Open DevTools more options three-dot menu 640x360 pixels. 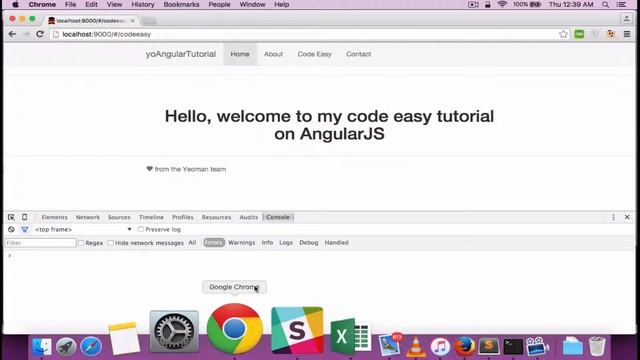click(x=613, y=217)
